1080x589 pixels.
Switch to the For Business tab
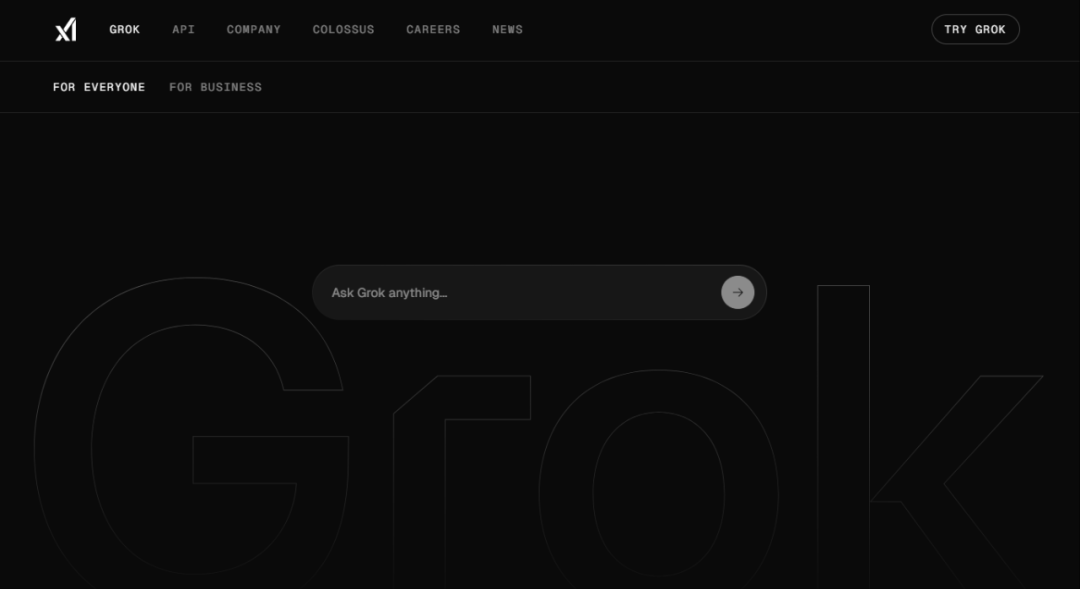[216, 87]
